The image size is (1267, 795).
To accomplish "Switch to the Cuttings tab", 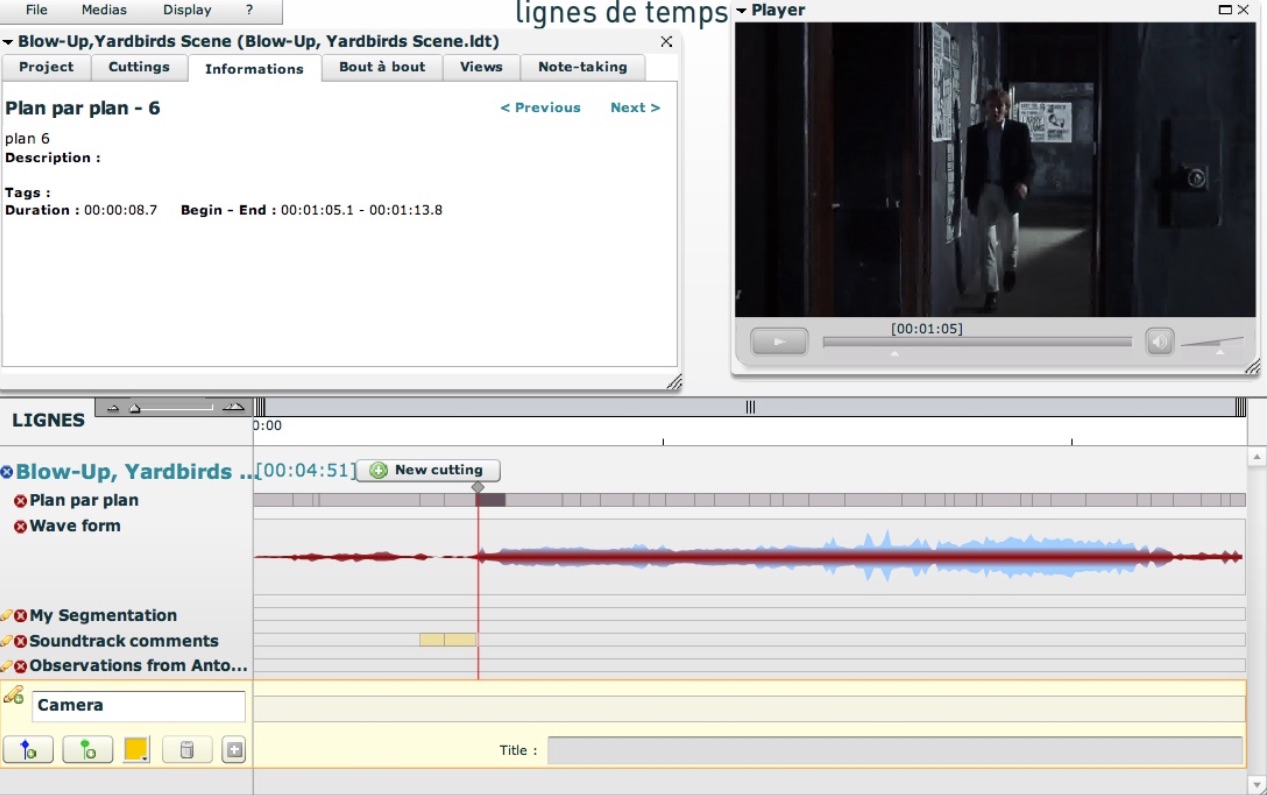I will pyautogui.click(x=139, y=67).
